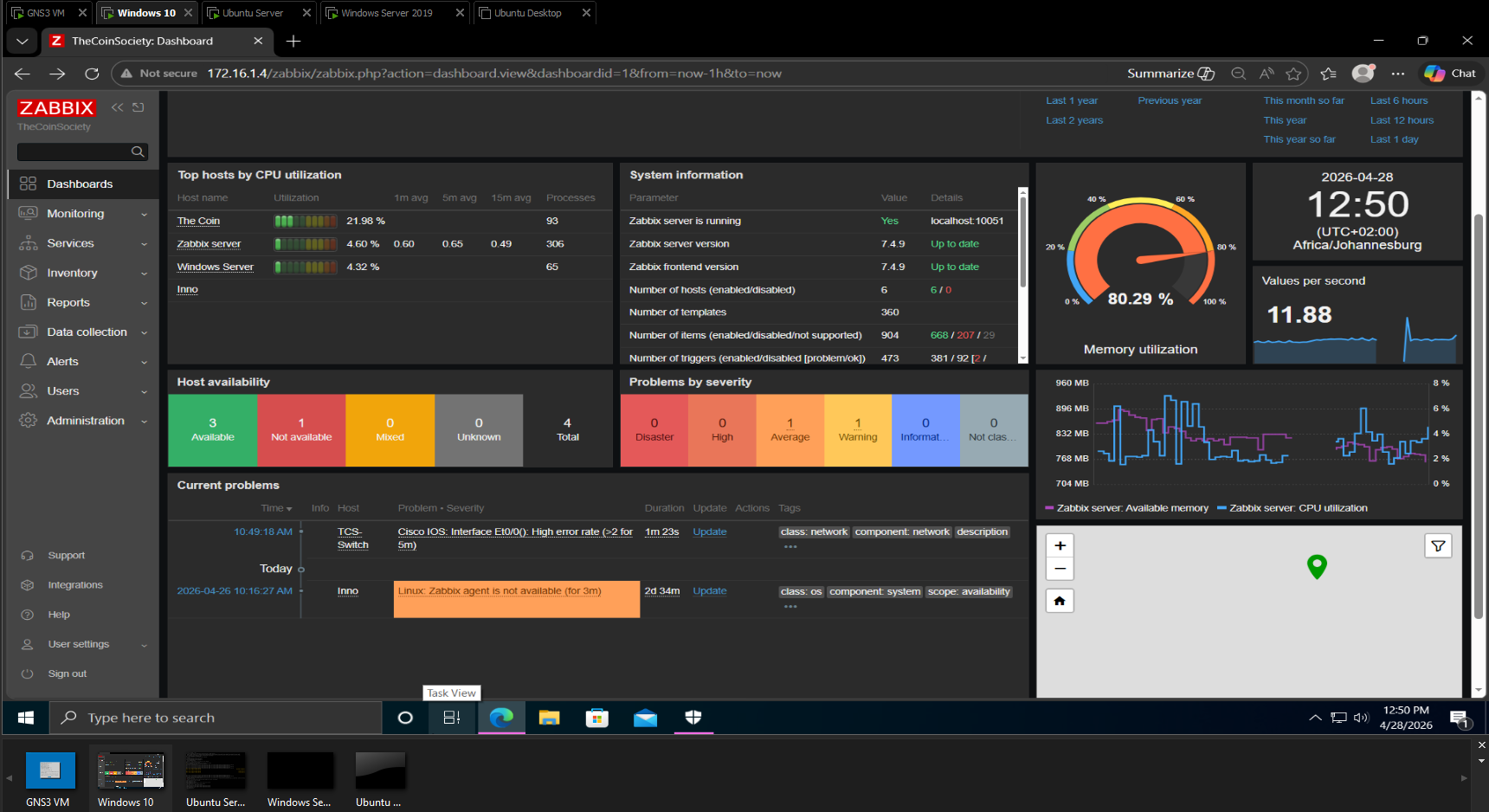
Task: Expand the User settings menu
Action: 83,644
